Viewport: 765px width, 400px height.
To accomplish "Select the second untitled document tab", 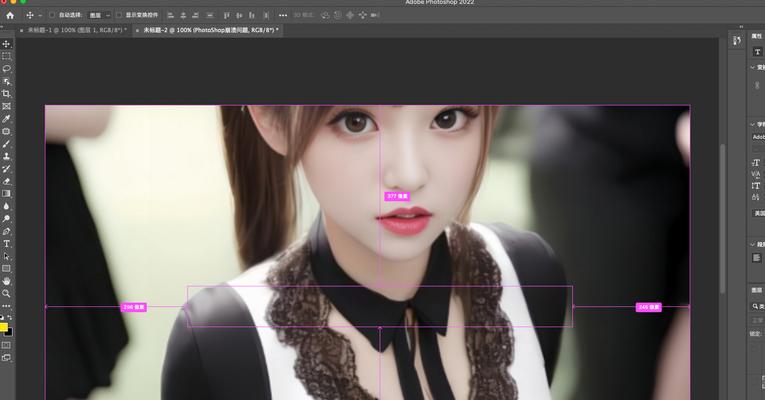I will [x=211, y=30].
